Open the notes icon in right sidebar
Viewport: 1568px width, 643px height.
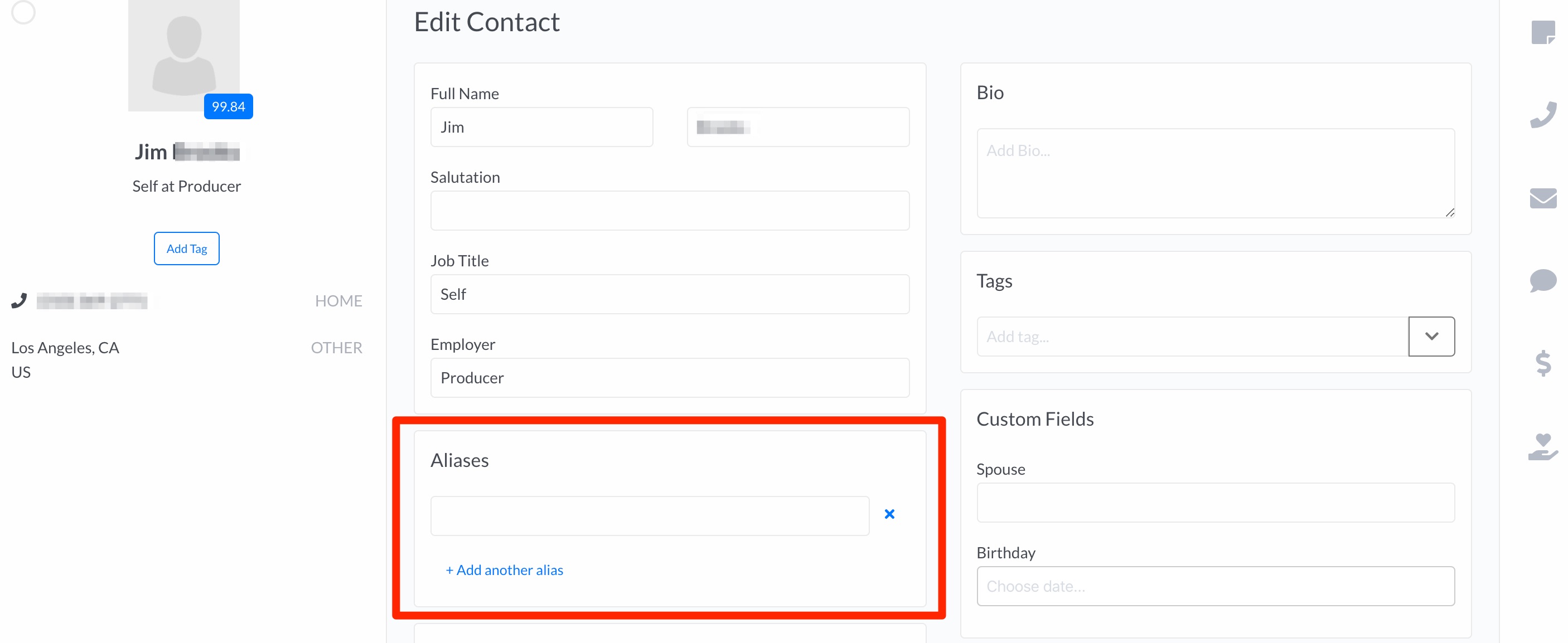1542,32
